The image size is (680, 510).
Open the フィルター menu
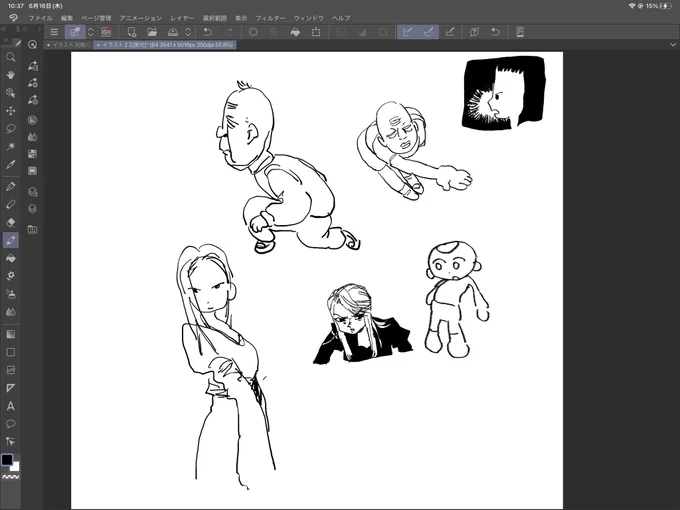tap(270, 18)
